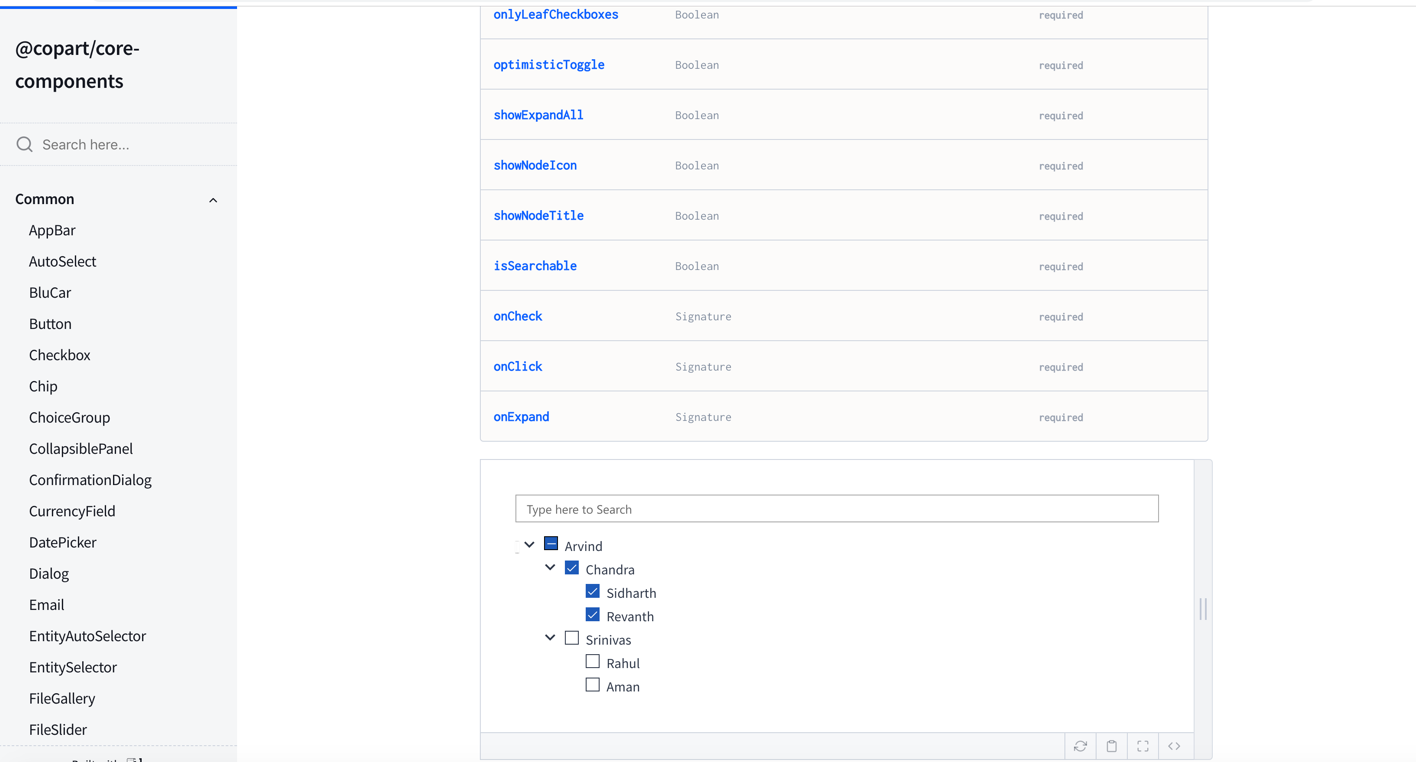Toggle the Arvind checkbox

[551, 544]
